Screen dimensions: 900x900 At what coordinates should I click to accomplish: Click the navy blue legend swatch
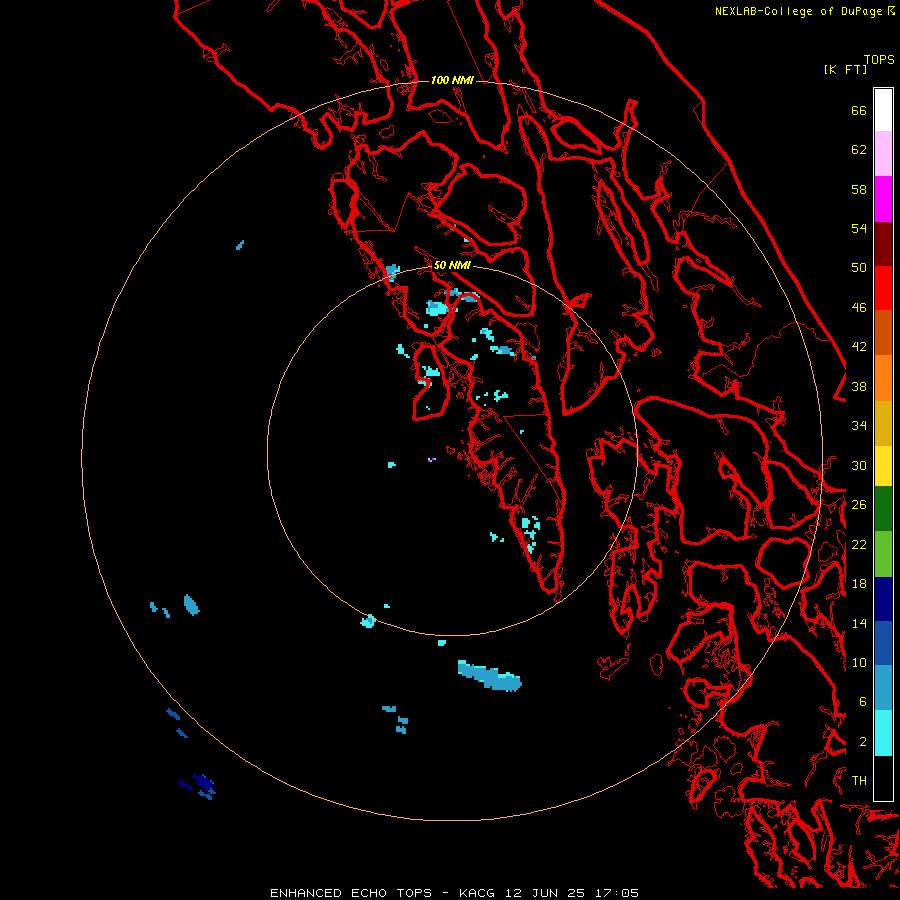pos(883,599)
